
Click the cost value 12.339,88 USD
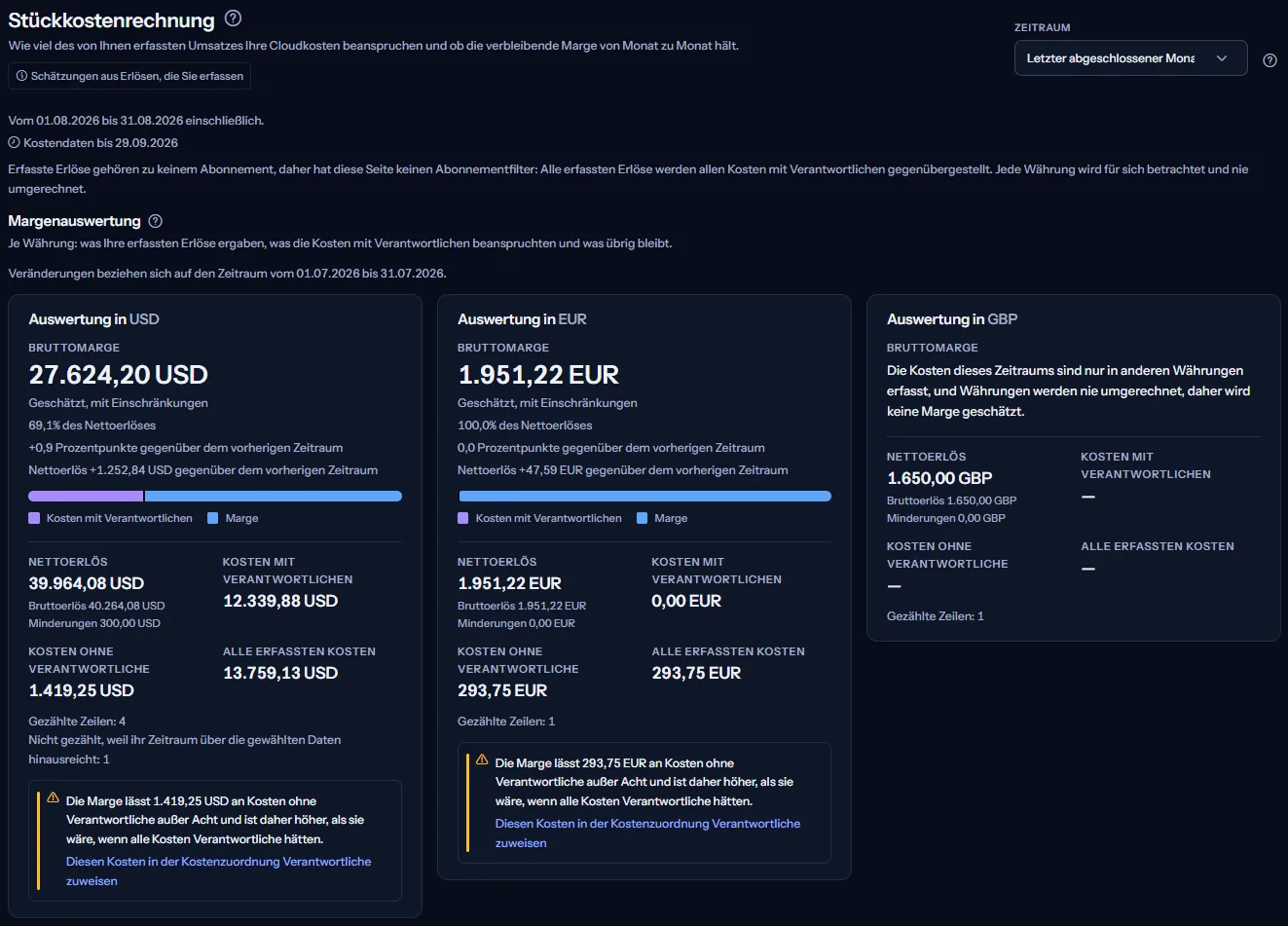[x=280, y=601]
